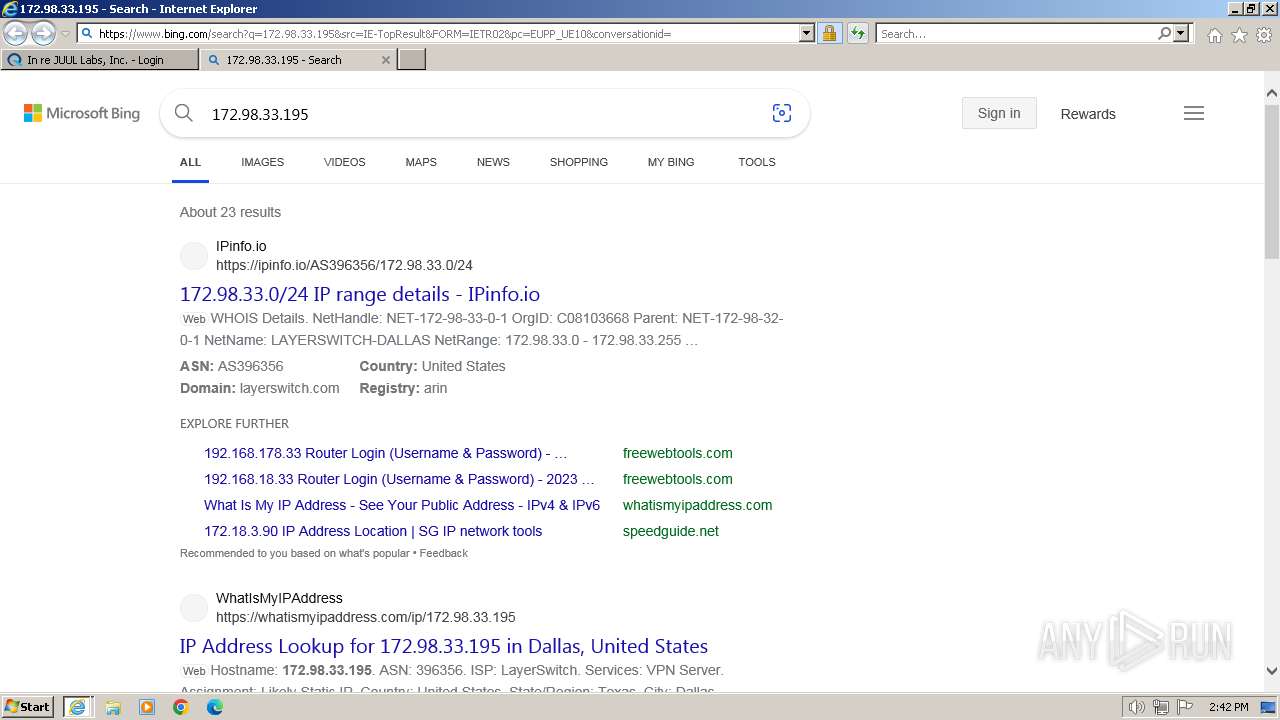Image resolution: width=1280 pixels, height=720 pixels.
Task: Switch to SHOPPING results
Action: click(x=578, y=162)
